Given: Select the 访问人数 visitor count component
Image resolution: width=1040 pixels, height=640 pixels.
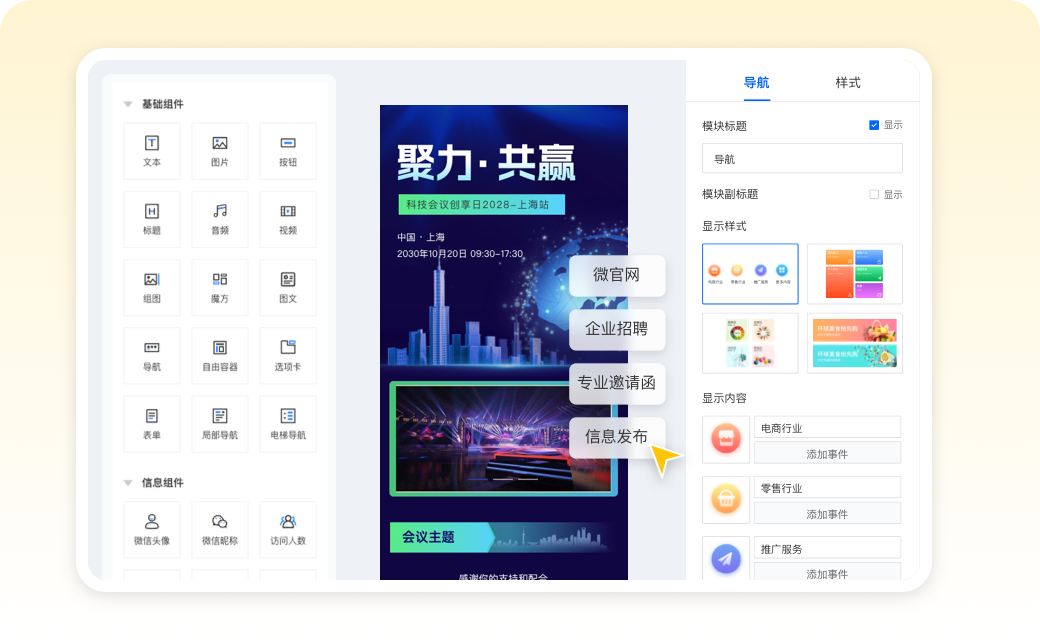Looking at the screenshot, I should pyautogui.click(x=288, y=529).
